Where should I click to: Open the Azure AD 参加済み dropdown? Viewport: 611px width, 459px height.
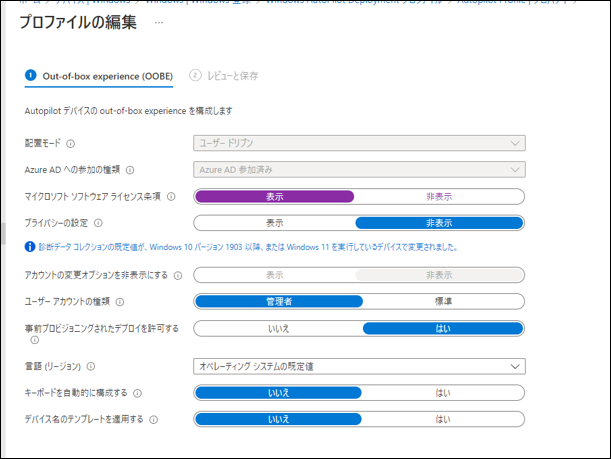(x=359, y=169)
